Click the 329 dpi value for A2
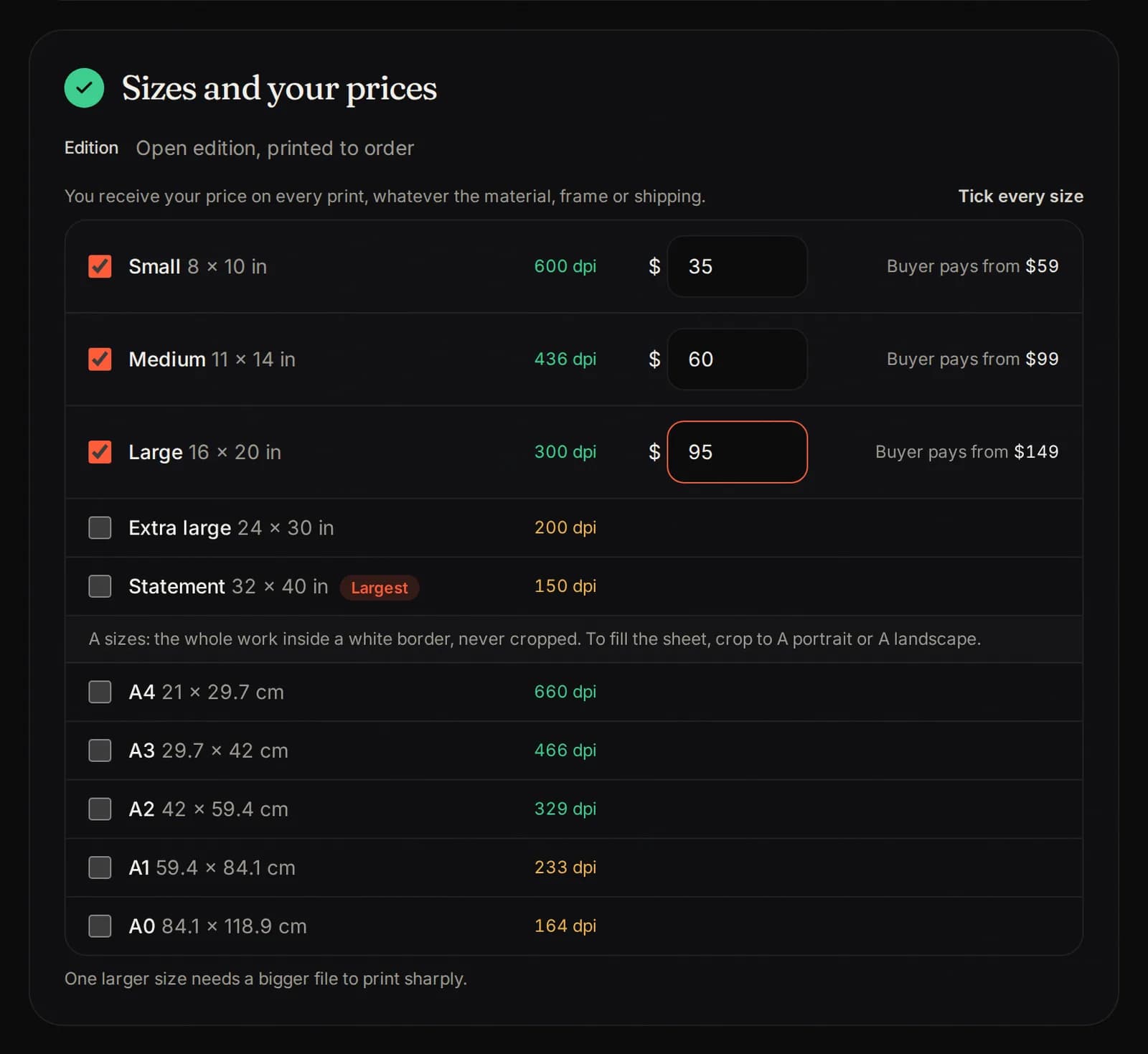The image size is (1148, 1054). tap(565, 809)
